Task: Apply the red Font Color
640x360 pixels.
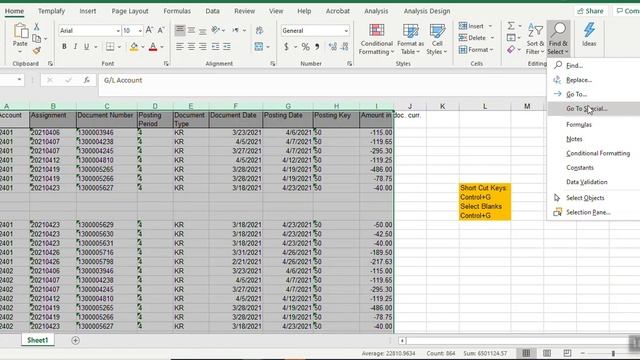Action: click(153, 47)
